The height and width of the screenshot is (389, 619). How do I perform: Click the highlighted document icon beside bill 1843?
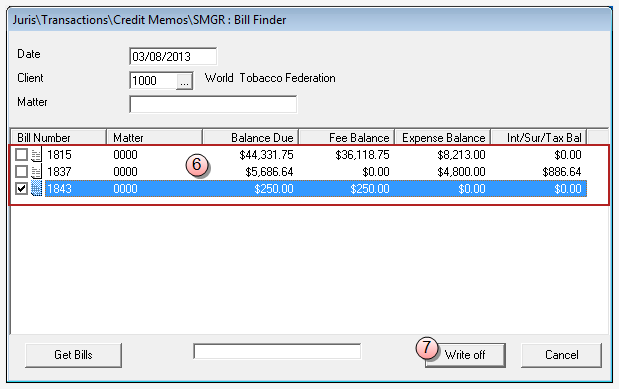pyautogui.click(x=36, y=189)
